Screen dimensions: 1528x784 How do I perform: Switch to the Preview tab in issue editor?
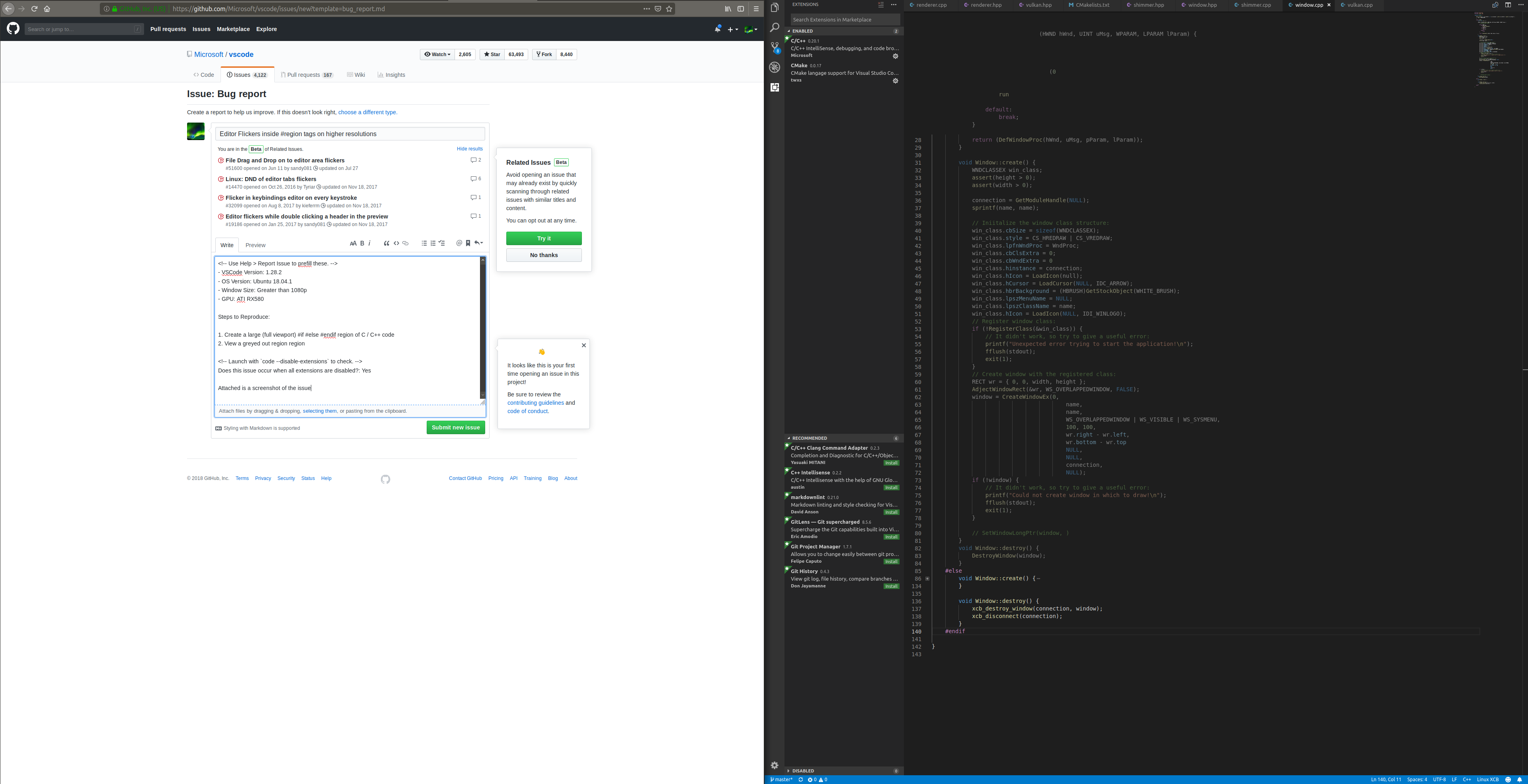click(256, 245)
